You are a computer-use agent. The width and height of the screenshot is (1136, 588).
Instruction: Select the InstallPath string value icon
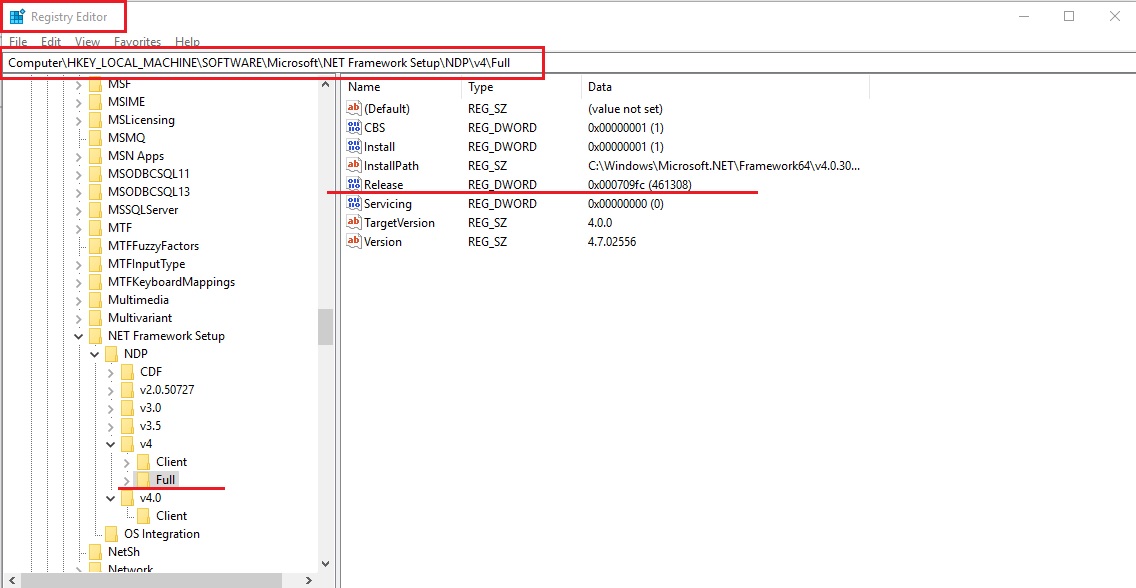(x=354, y=166)
